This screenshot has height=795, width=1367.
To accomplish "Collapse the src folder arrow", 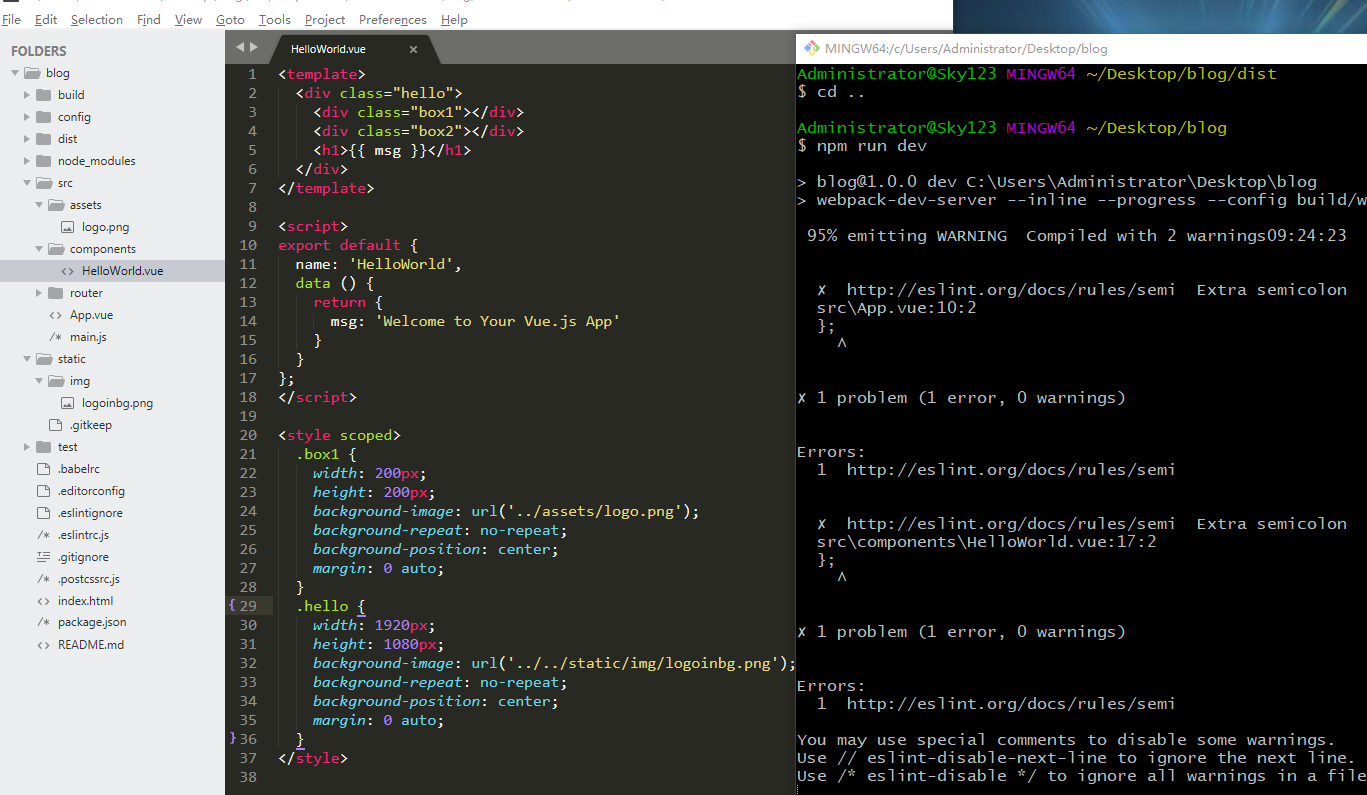I will 27,183.
